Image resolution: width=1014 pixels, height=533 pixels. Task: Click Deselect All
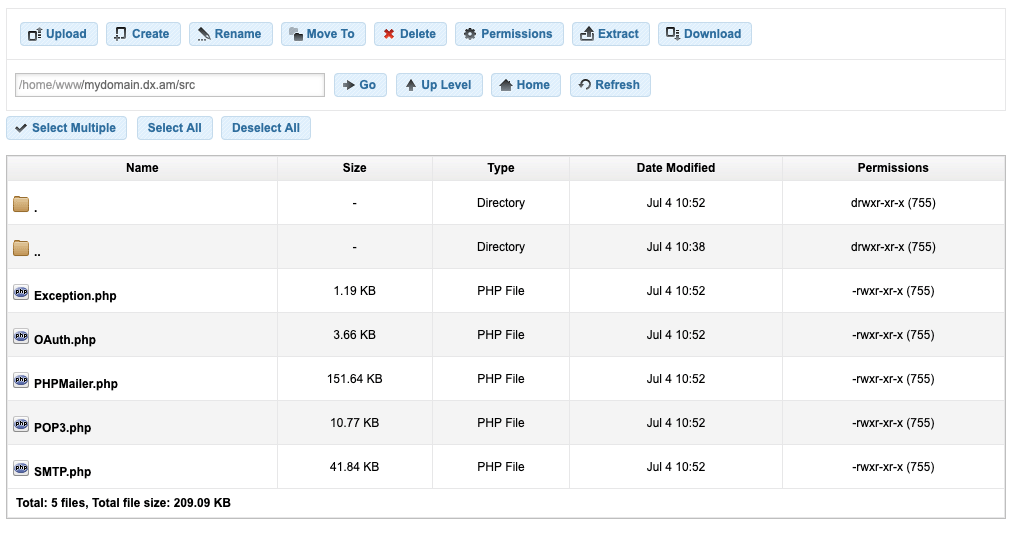(266, 128)
